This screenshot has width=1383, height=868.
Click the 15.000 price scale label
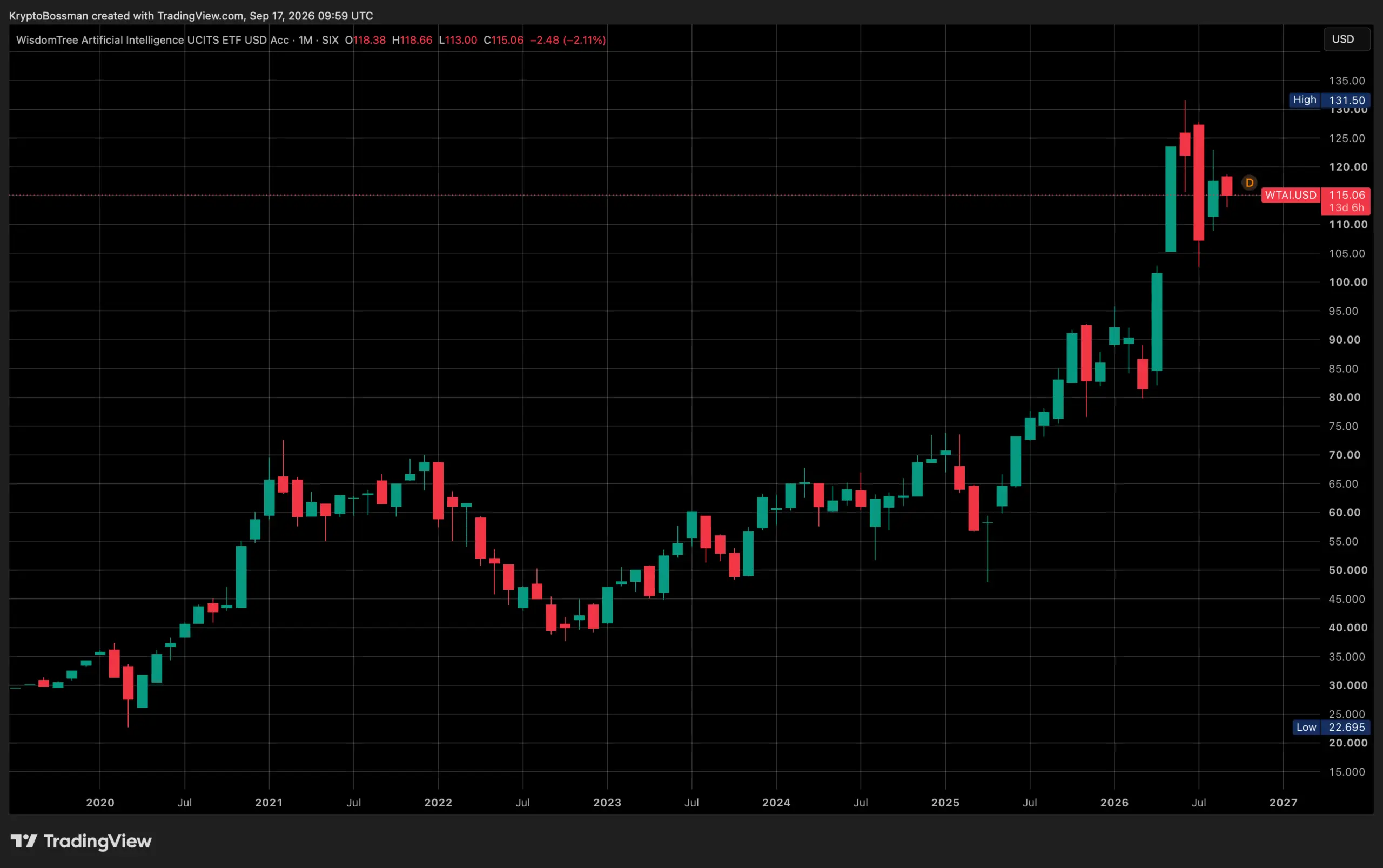point(1346,771)
